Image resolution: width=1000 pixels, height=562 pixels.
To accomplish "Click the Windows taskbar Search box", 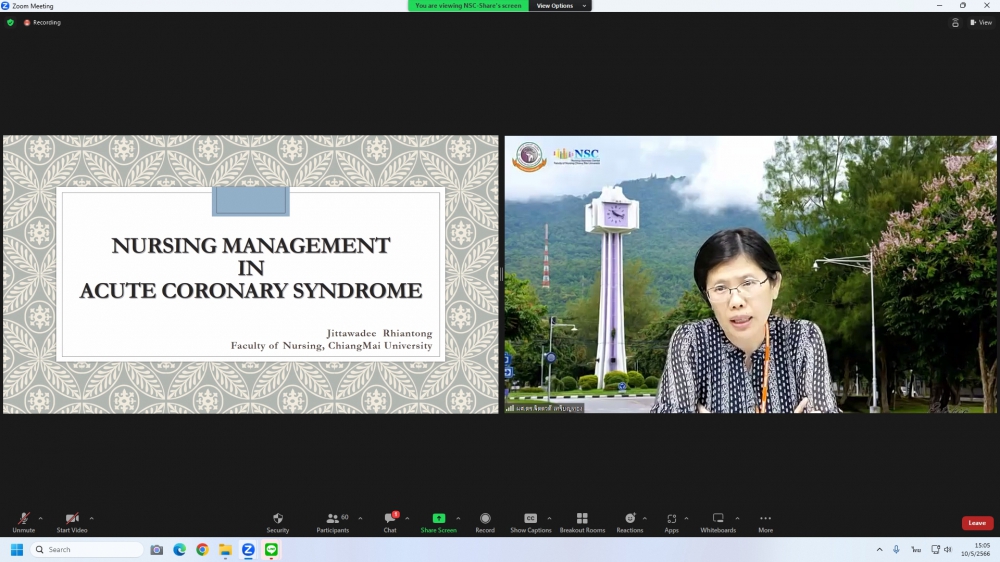I will tap(88, 550).
